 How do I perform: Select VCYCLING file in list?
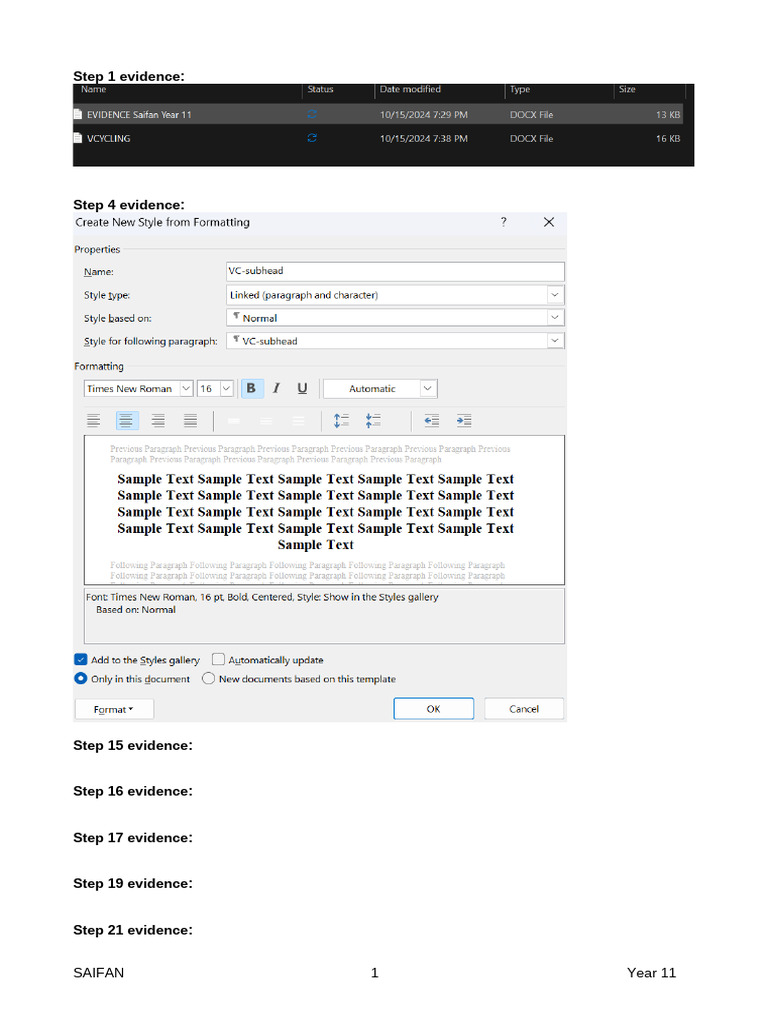109,139
